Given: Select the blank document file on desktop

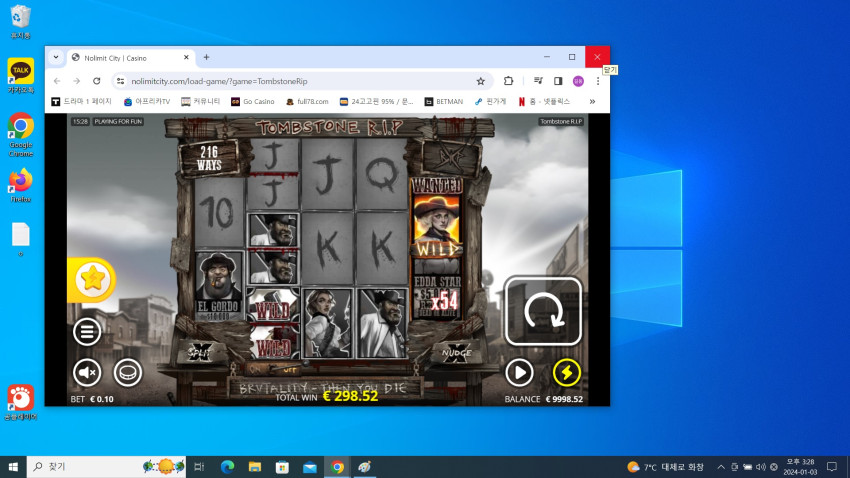Looking at the screenshot, I should (21, 240).
